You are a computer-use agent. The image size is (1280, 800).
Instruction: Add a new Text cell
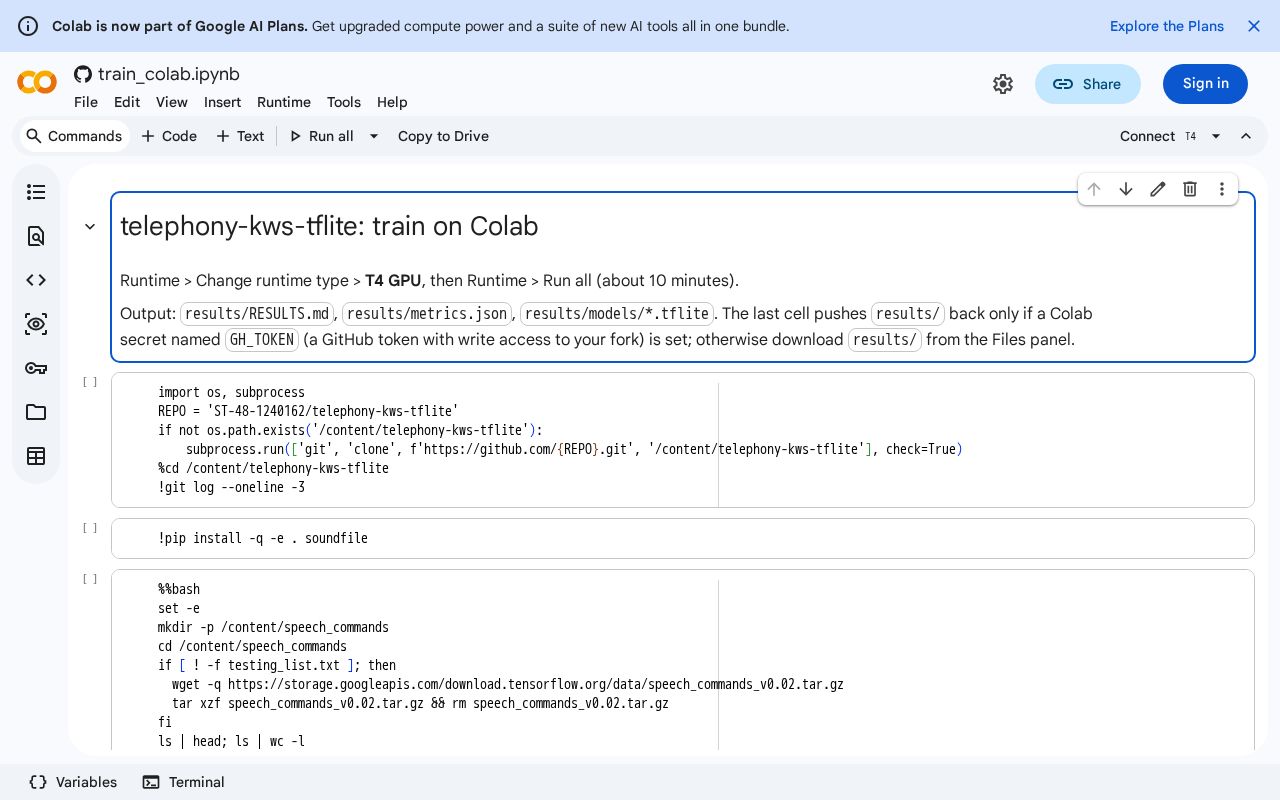click(x=240, y=136)
